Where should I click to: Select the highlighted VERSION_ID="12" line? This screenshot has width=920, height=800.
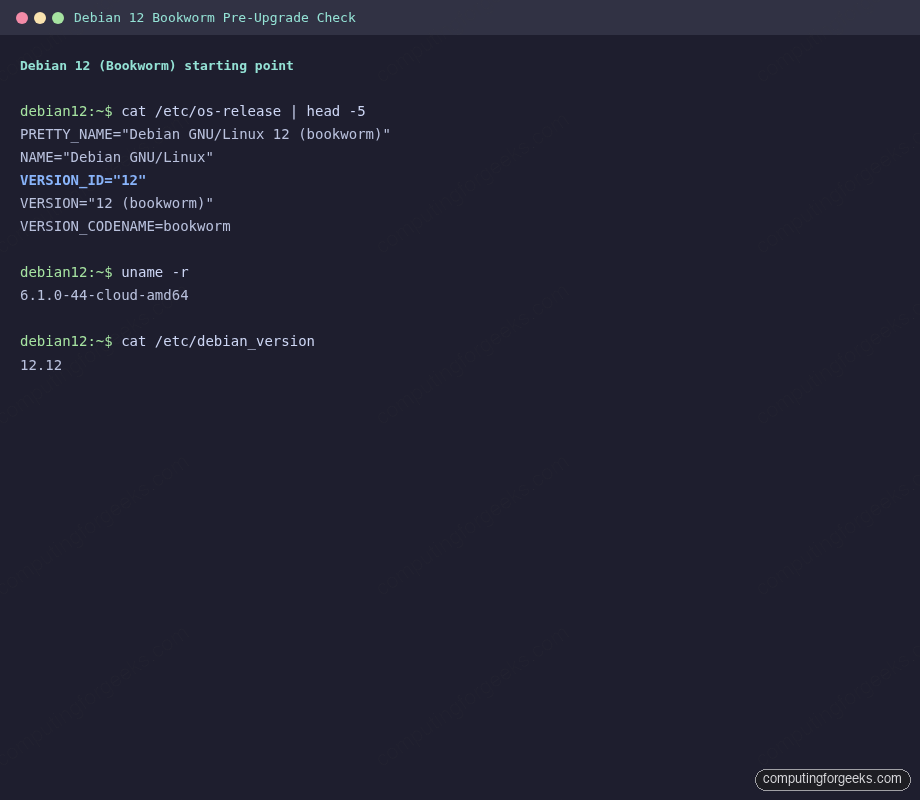[83, 180]
